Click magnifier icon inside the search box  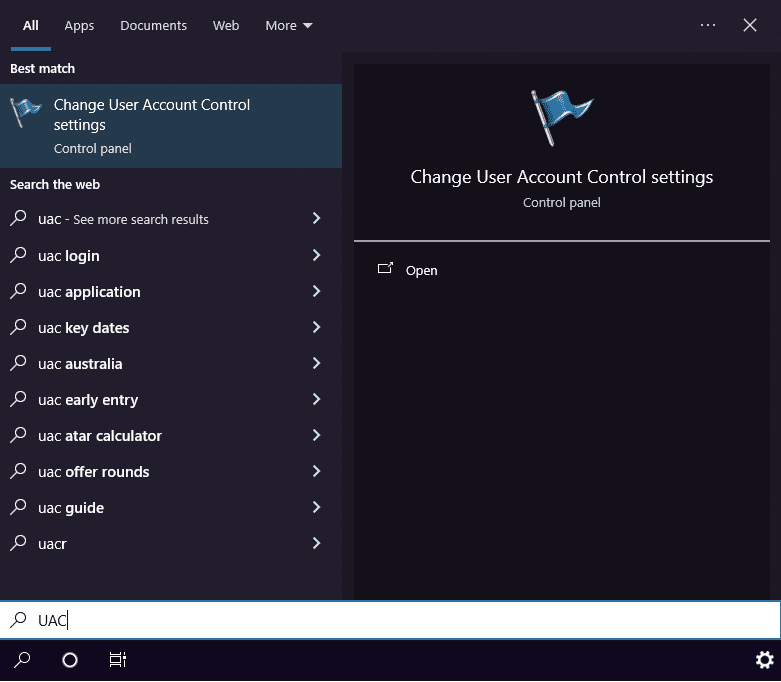click(18, 619)
